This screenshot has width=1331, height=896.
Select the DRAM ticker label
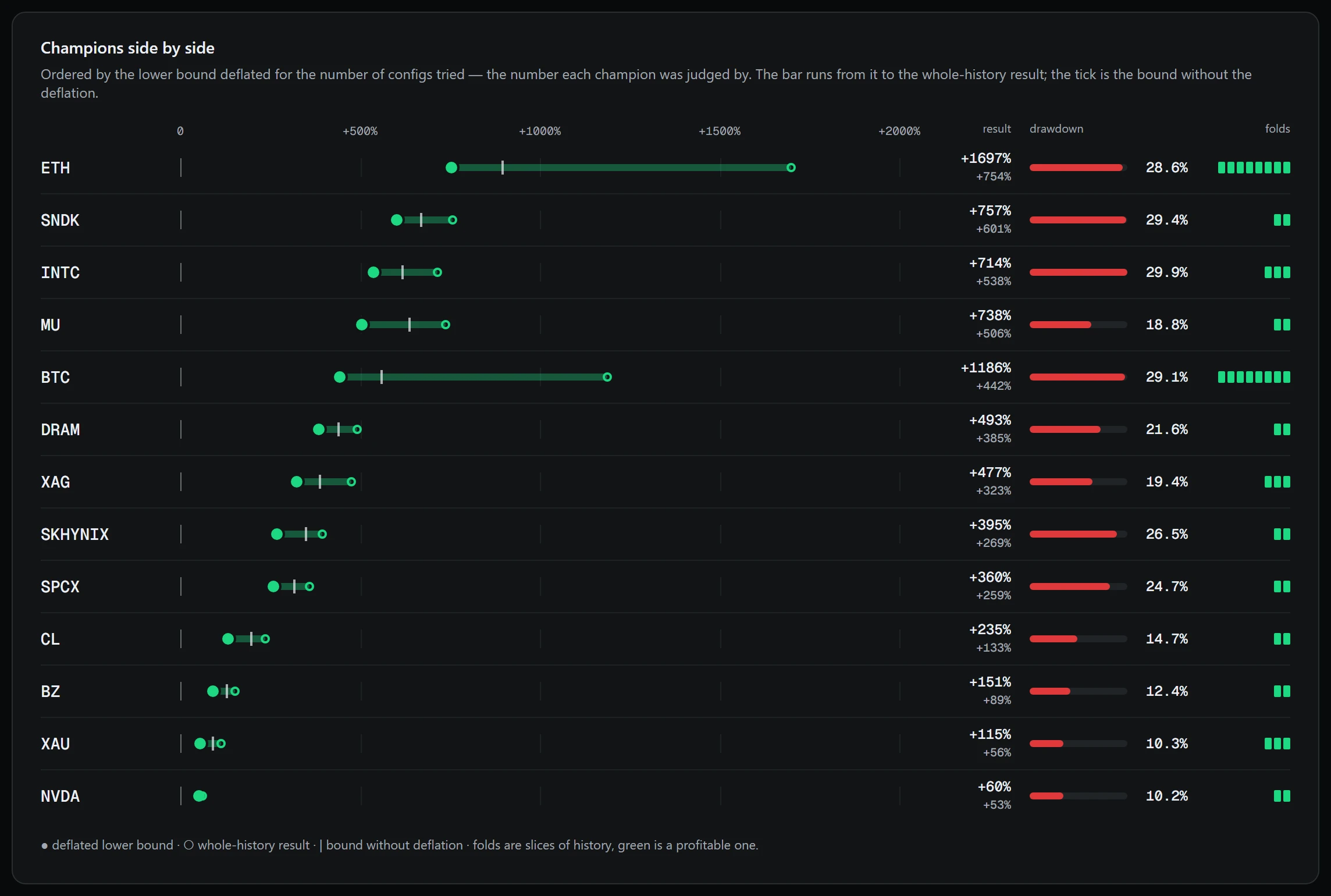[60, 430]
